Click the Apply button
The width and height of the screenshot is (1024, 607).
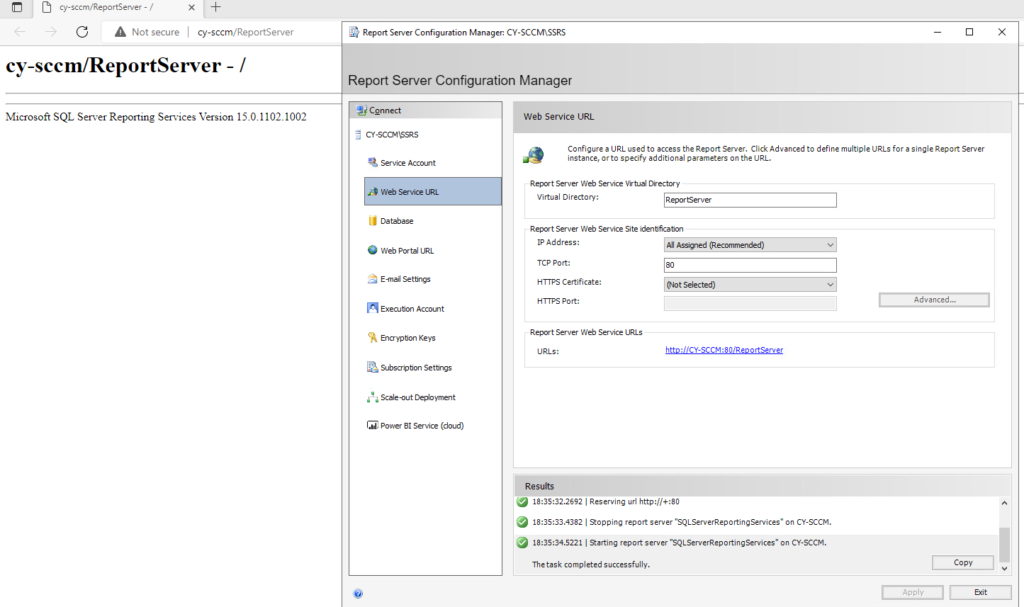click(912, 592)
